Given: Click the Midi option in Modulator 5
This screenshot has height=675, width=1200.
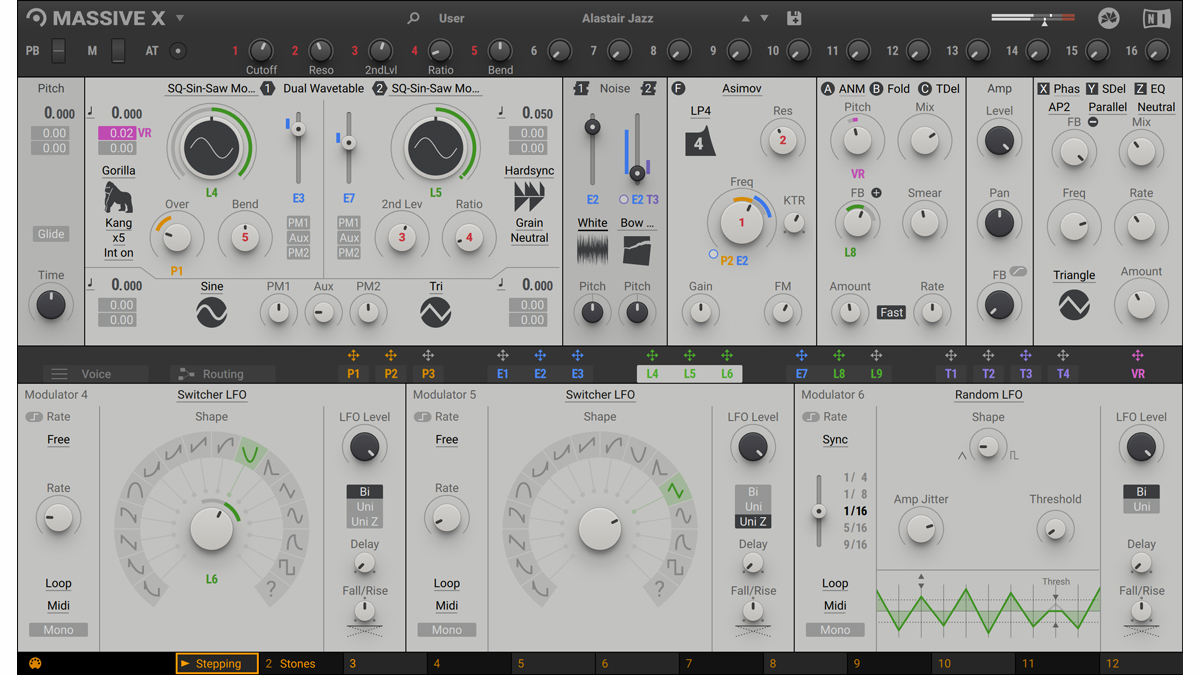Looking at the screenshot, I should click(x=447, y=606).
